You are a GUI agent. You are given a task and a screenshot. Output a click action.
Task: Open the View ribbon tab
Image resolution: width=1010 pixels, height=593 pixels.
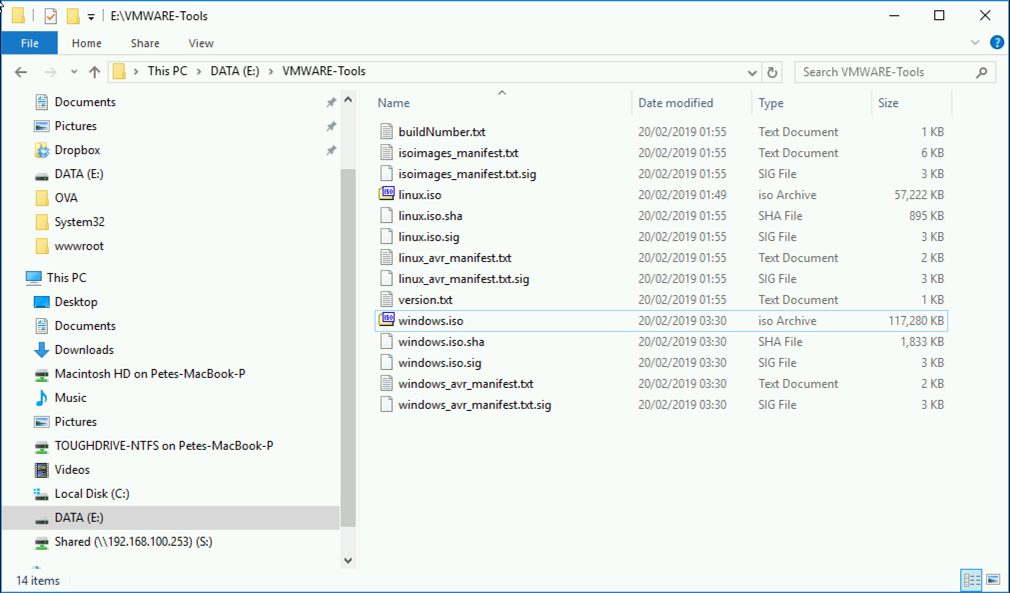[201, 43]
